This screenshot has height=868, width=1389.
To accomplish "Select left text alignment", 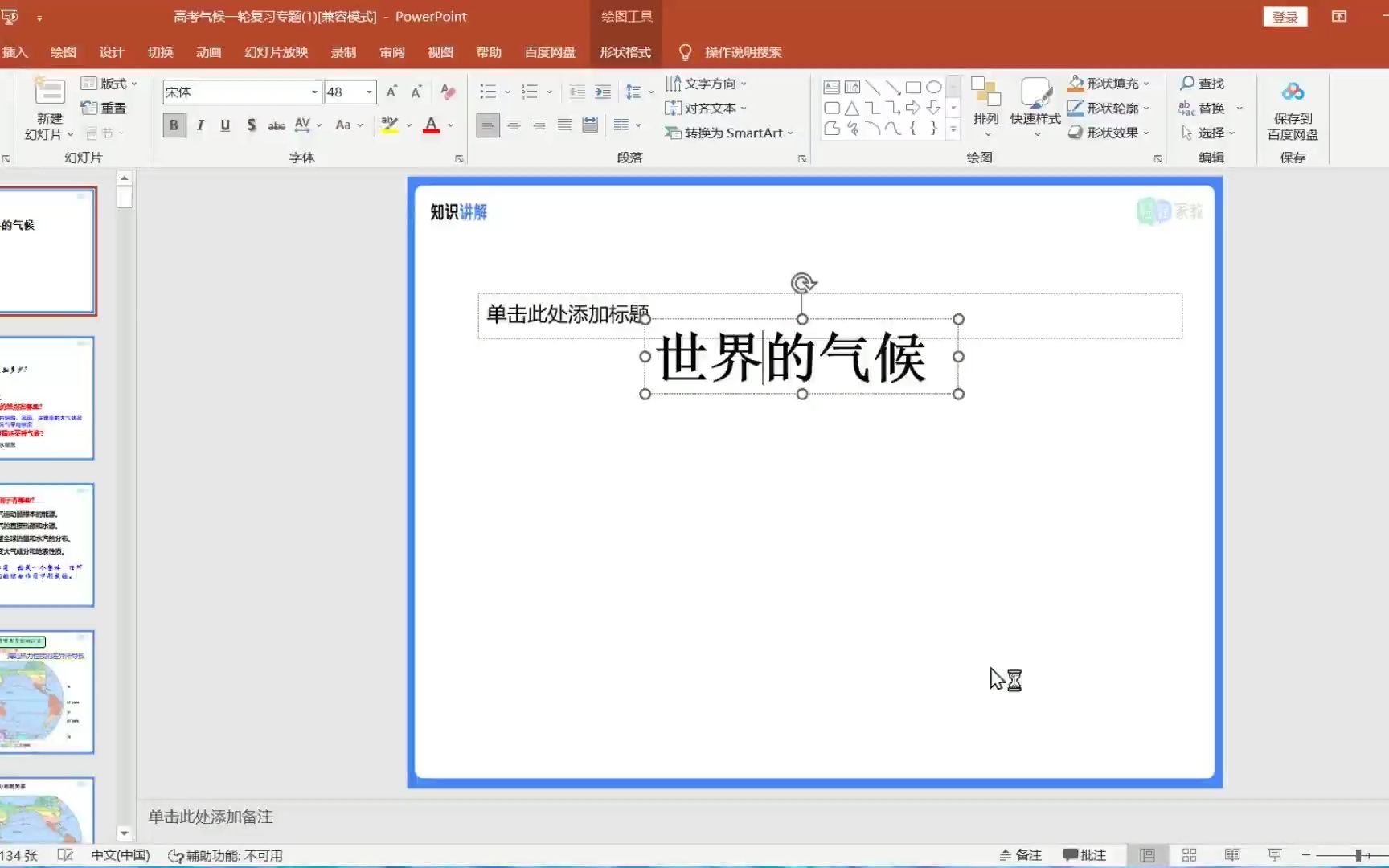I will coord(488,125).
